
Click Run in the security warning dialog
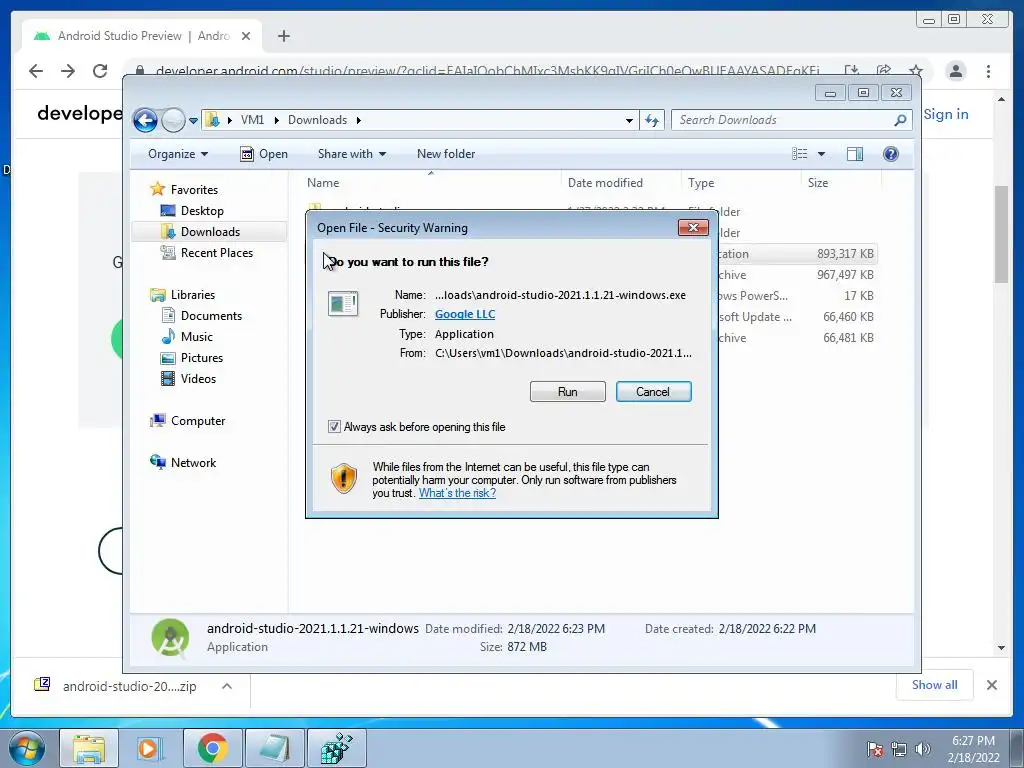coord(567,392)
